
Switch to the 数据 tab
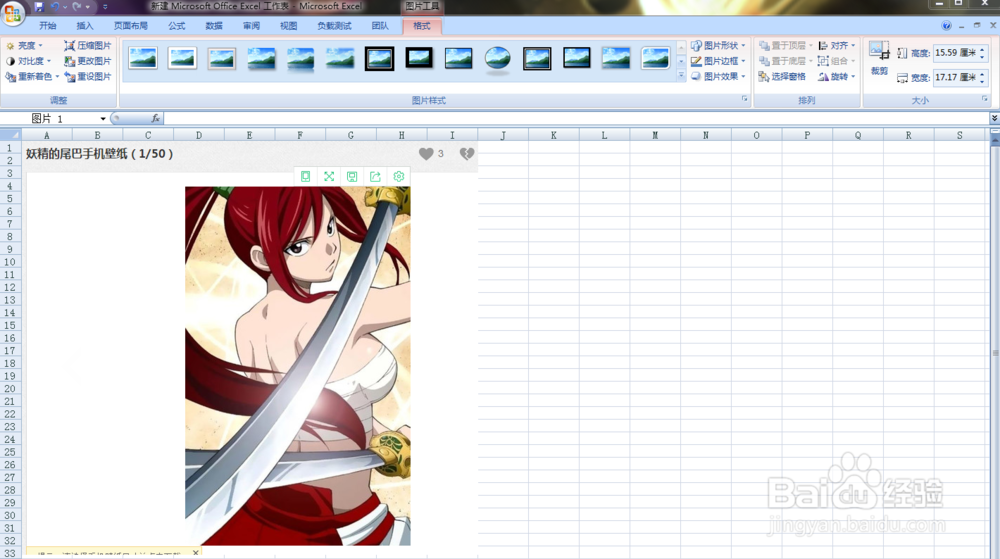[214, 26]
